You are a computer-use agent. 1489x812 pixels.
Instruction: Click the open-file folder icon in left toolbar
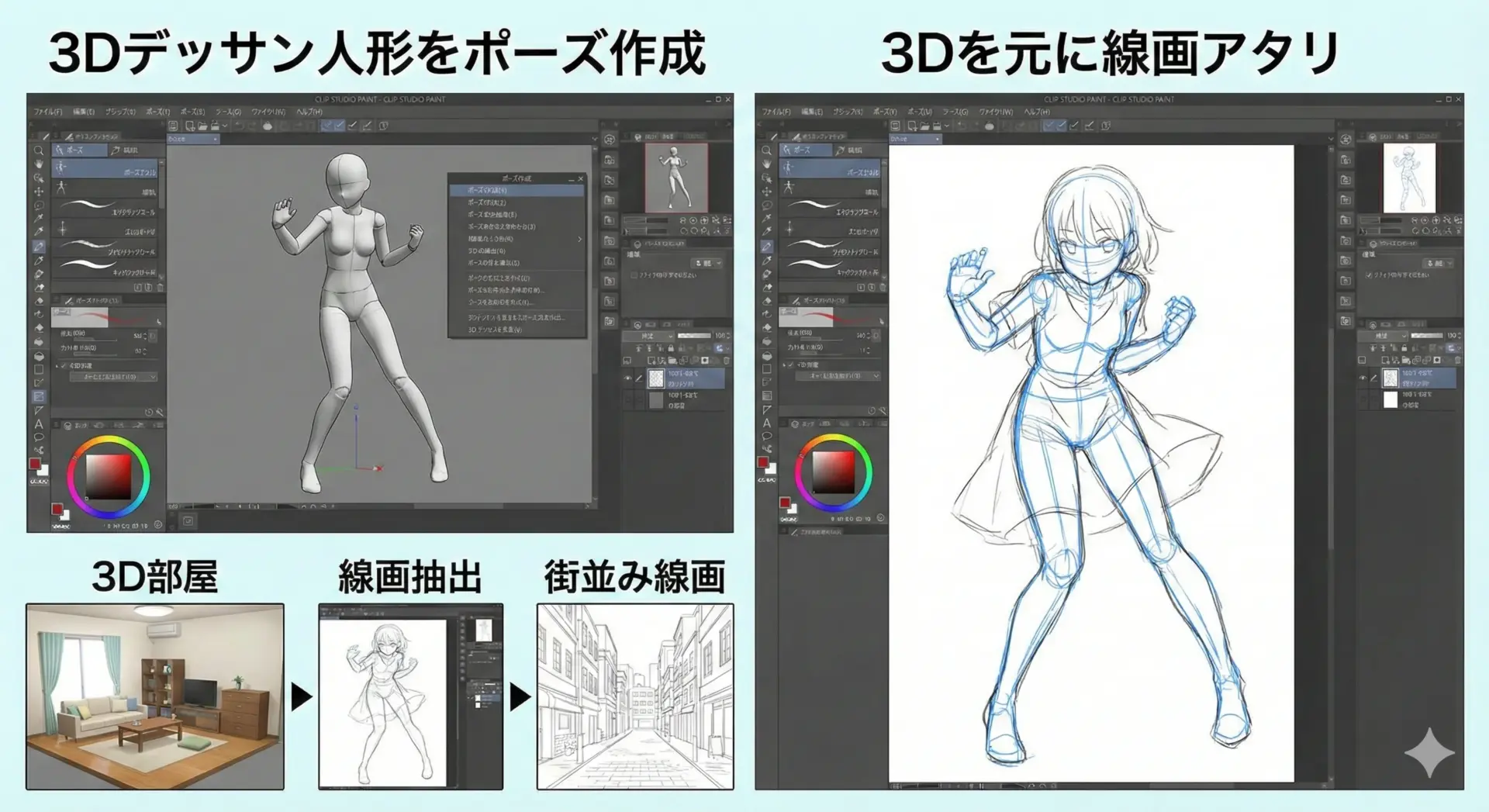click(x=202, y=126)
